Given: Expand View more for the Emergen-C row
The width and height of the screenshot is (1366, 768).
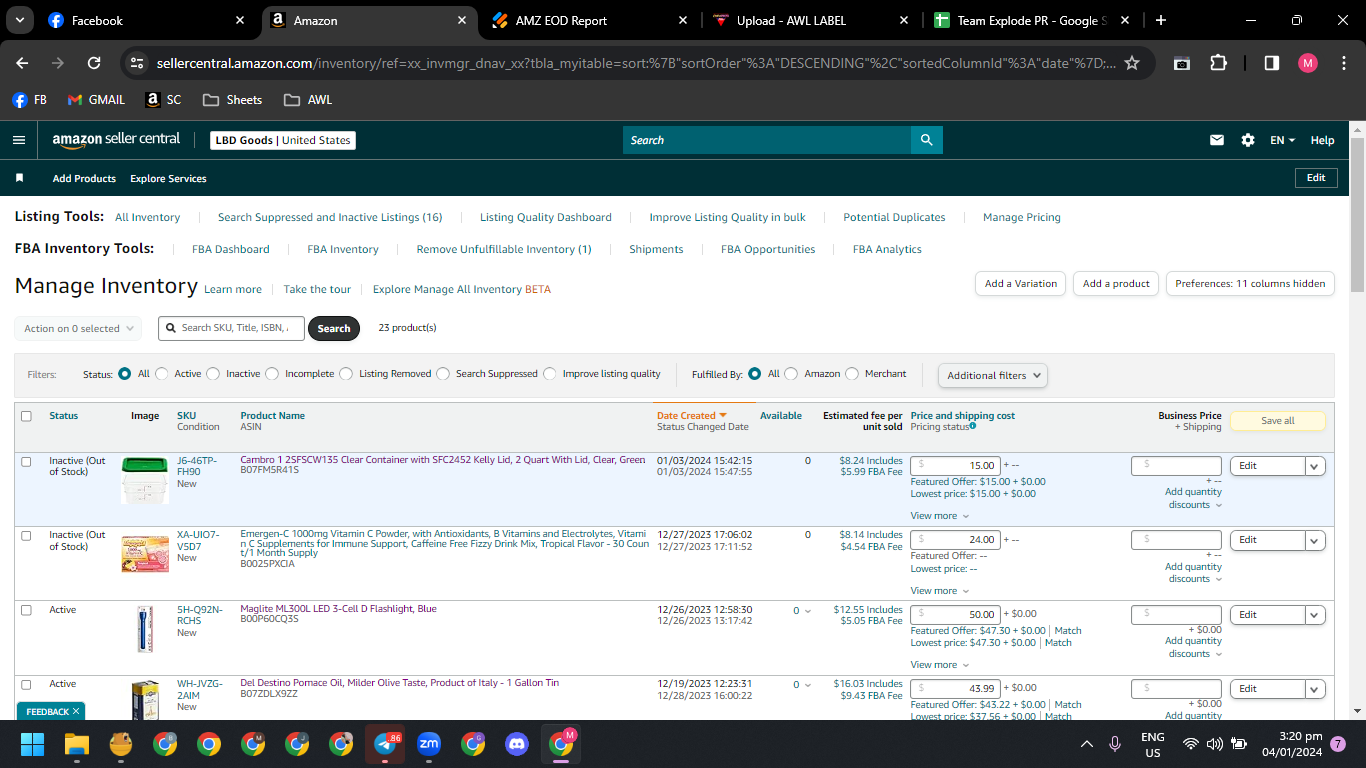Looking at the screenshot, I should [940, 591].
